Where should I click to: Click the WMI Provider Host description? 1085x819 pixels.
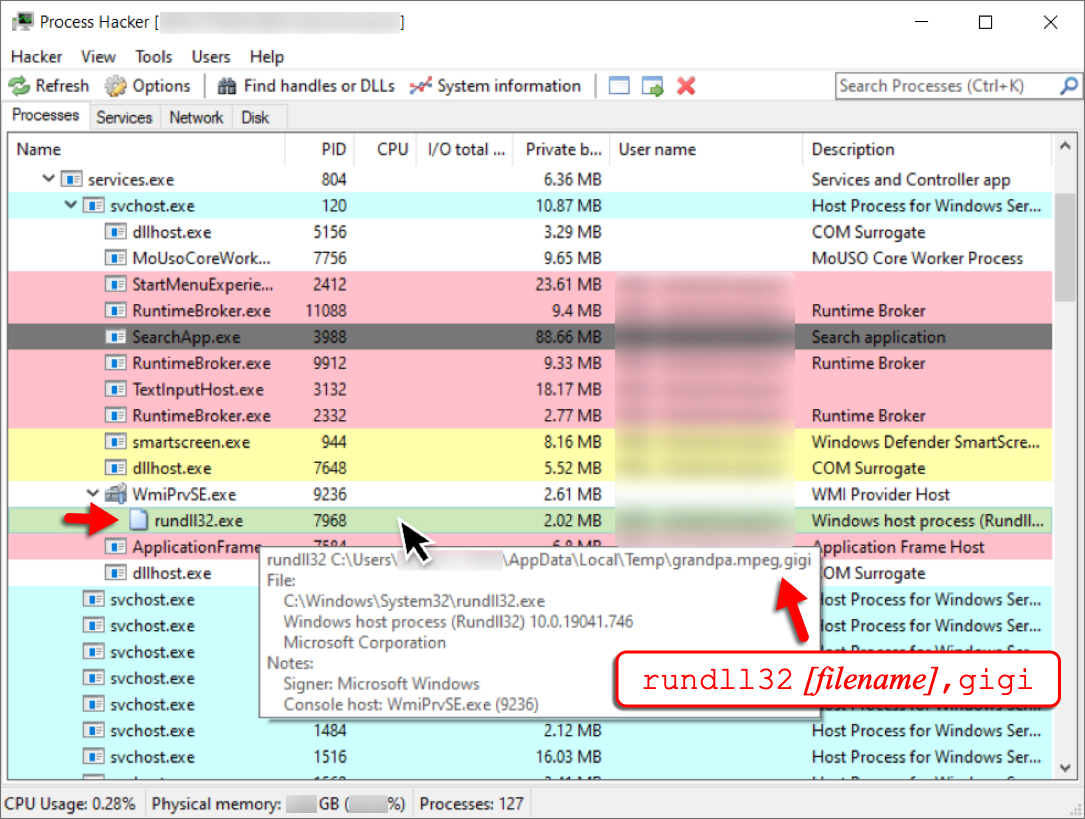[880, 495]
